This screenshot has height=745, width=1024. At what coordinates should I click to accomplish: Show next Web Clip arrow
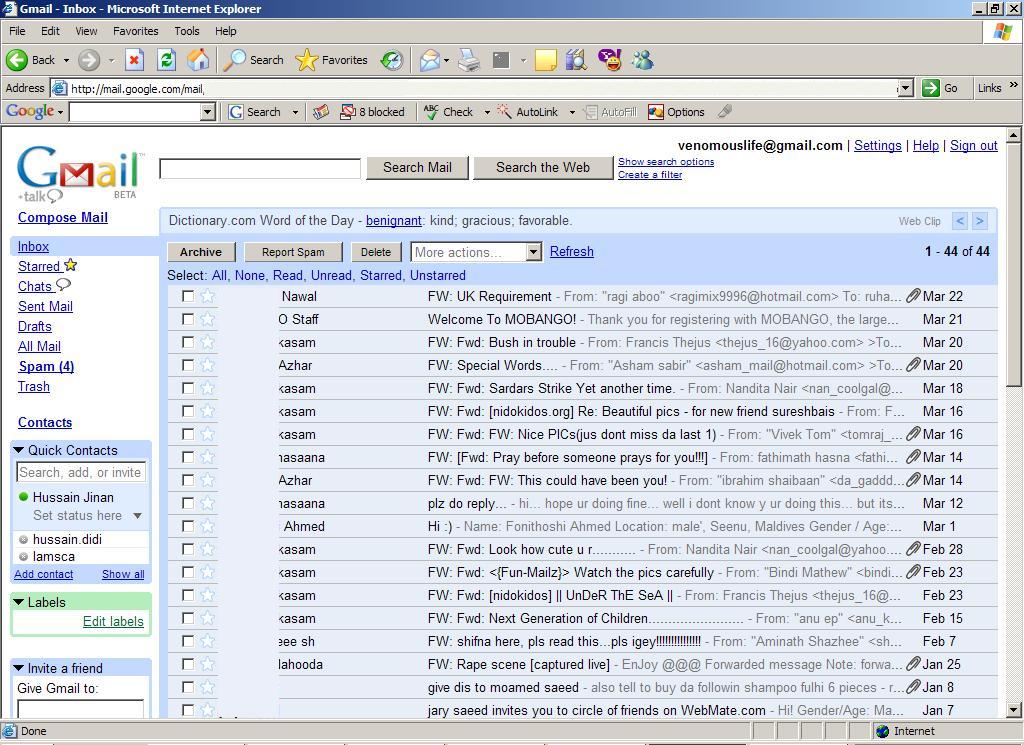[x=980, y=221]
